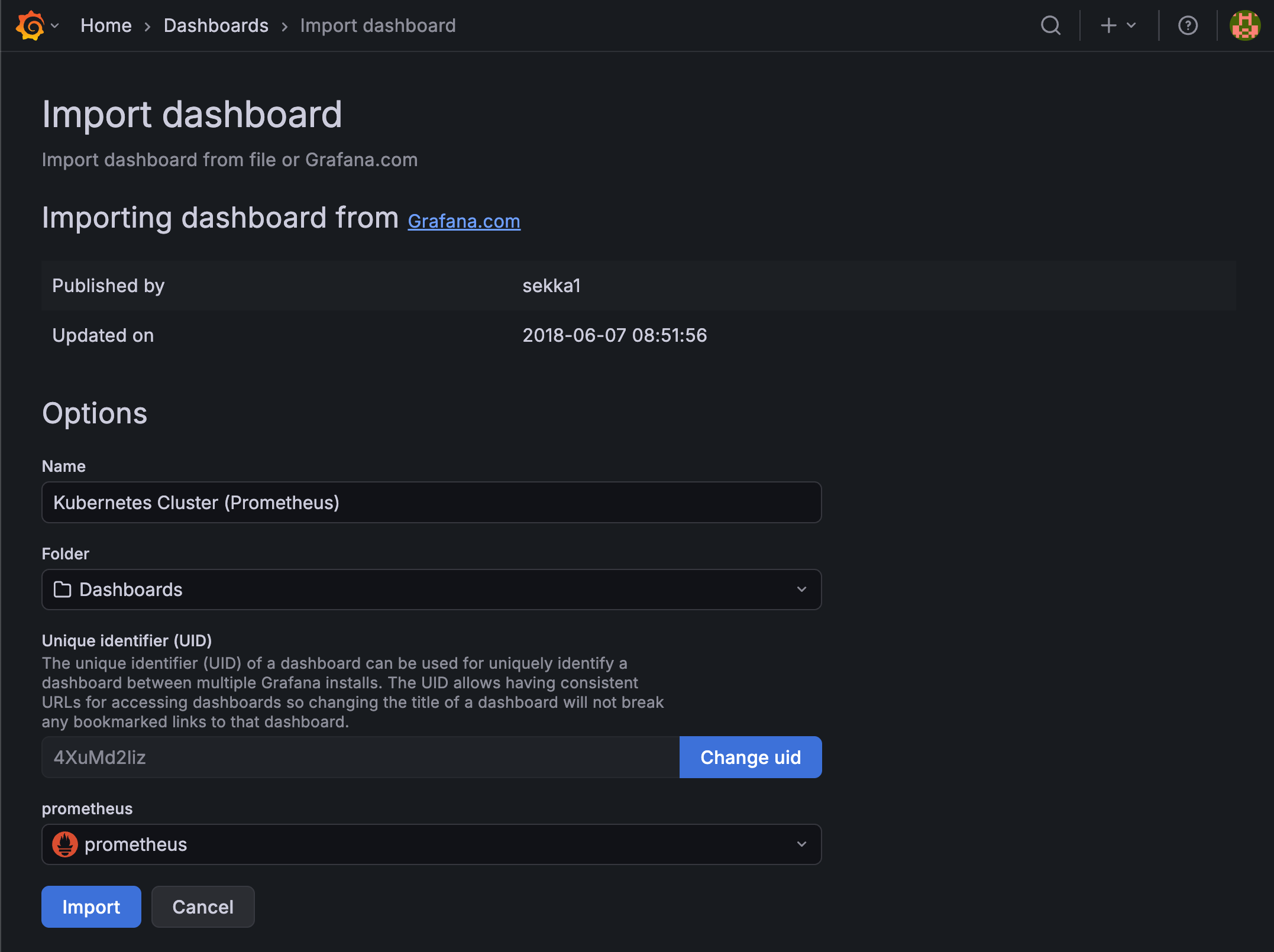Open the Grafana.com link
Image resolution: width=1274 pixels, height=952 pixels.
coord(464,221)
